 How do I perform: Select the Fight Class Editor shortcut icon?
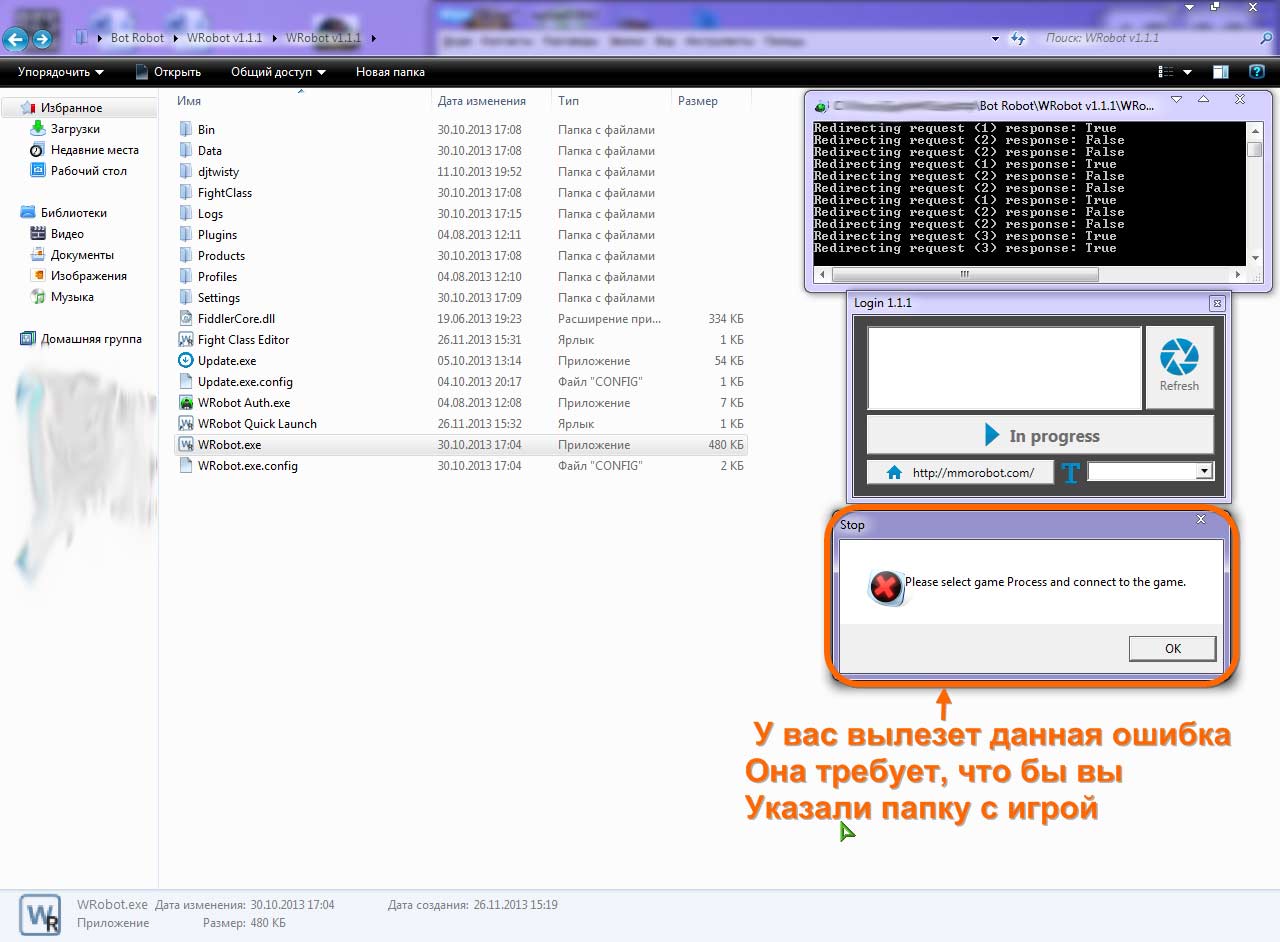(x=186, y=339)
